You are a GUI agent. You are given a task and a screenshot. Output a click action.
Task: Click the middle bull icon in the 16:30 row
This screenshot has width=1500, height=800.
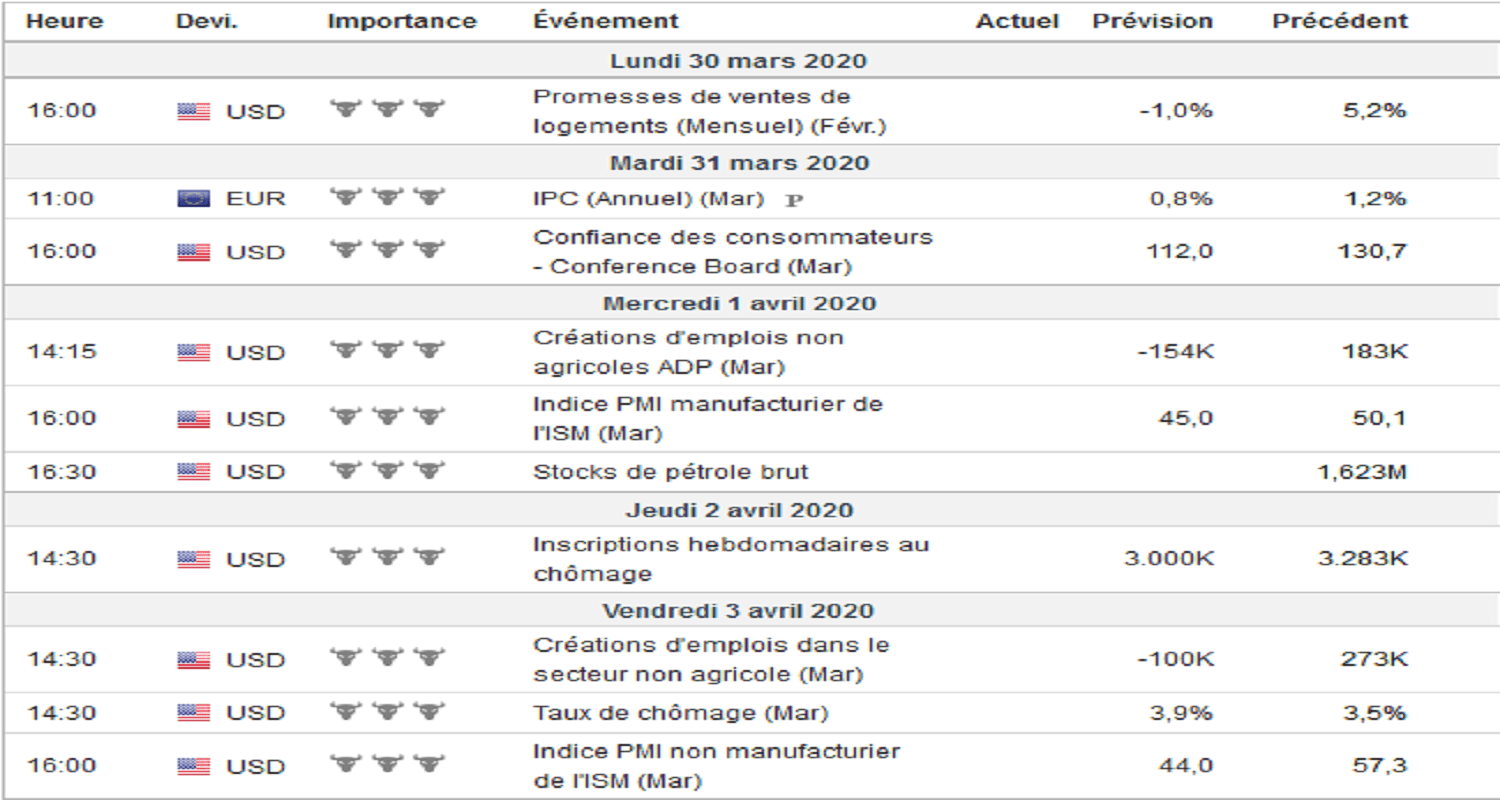[x=386, y=471]
